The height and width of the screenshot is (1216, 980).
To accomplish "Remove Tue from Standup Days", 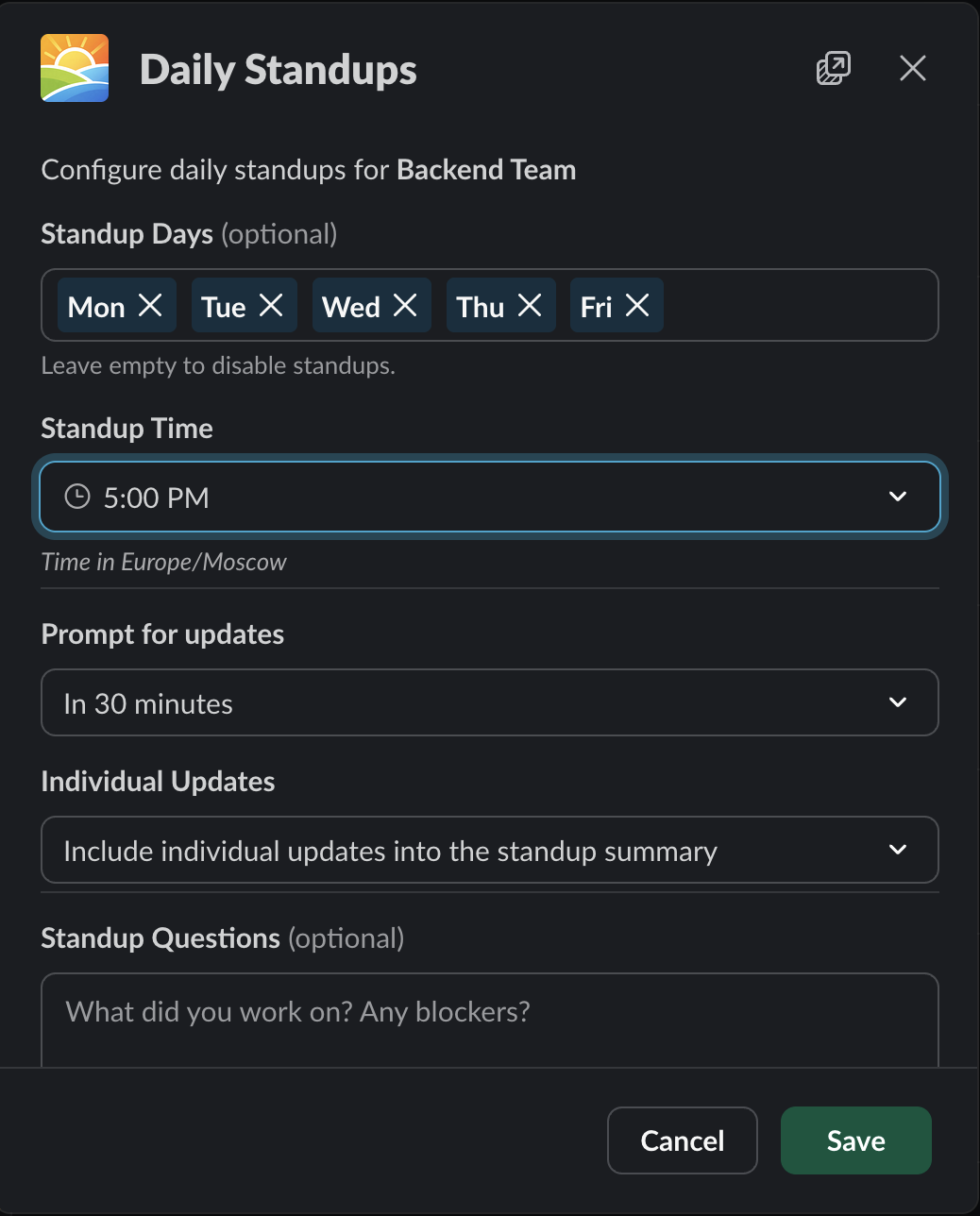I will pyautogui.click(x=272, y=305).
